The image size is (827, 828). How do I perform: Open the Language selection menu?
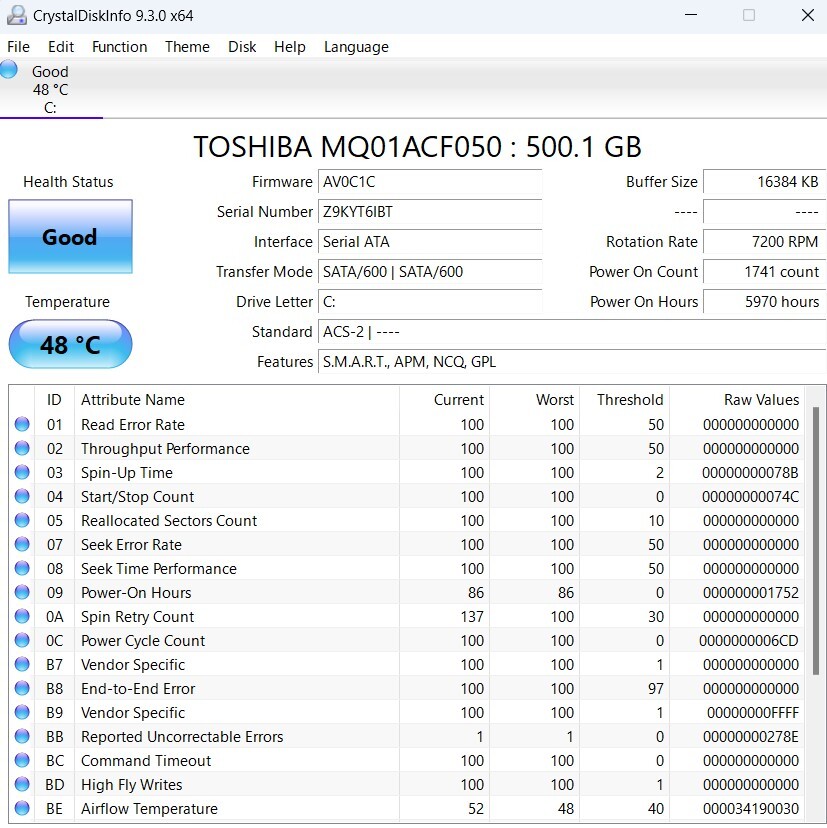[x=355, y=46]
